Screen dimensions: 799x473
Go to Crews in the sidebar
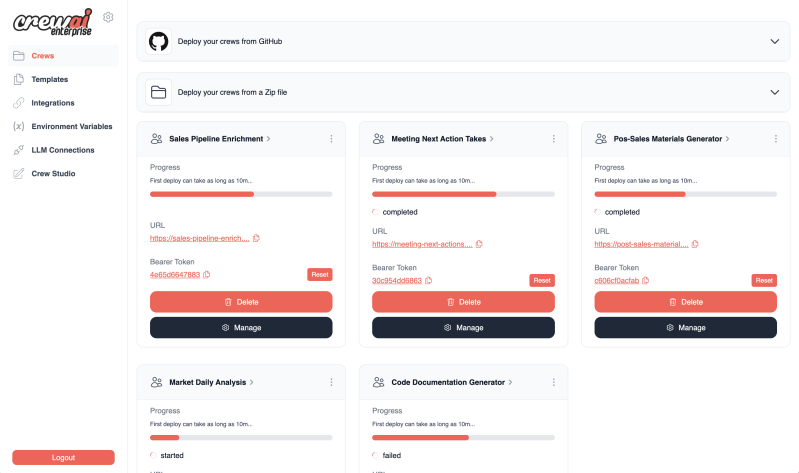point(64,56)
